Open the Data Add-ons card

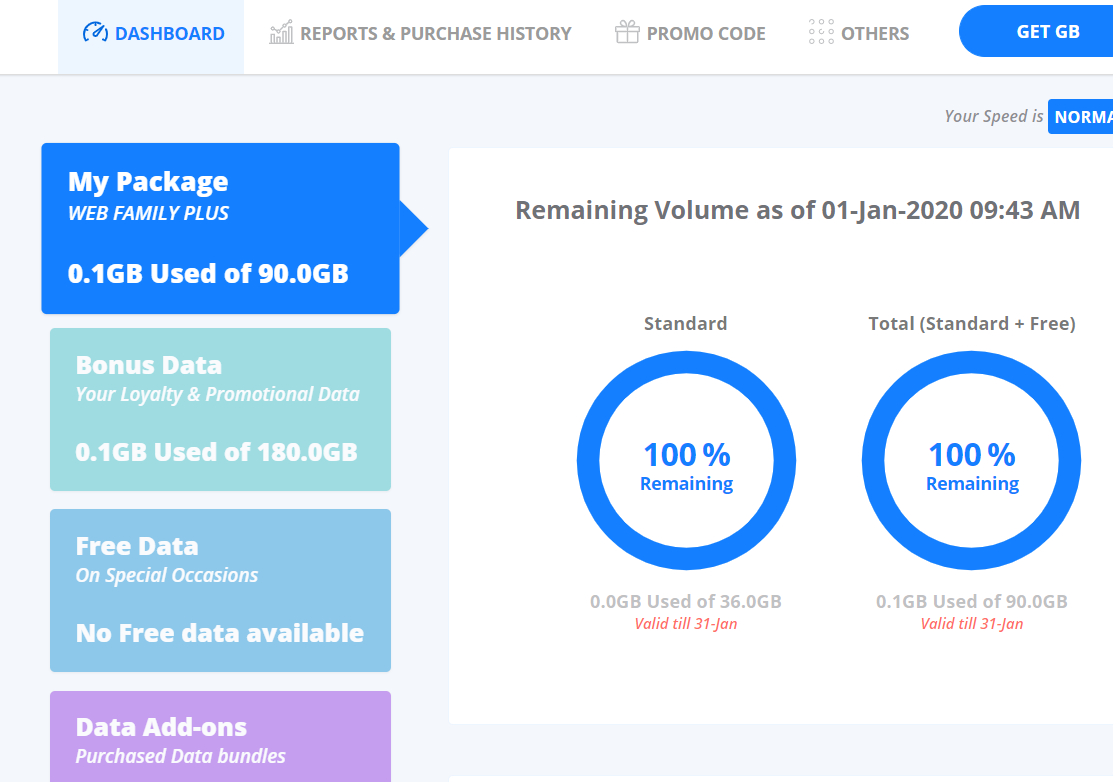coord(221,737)
